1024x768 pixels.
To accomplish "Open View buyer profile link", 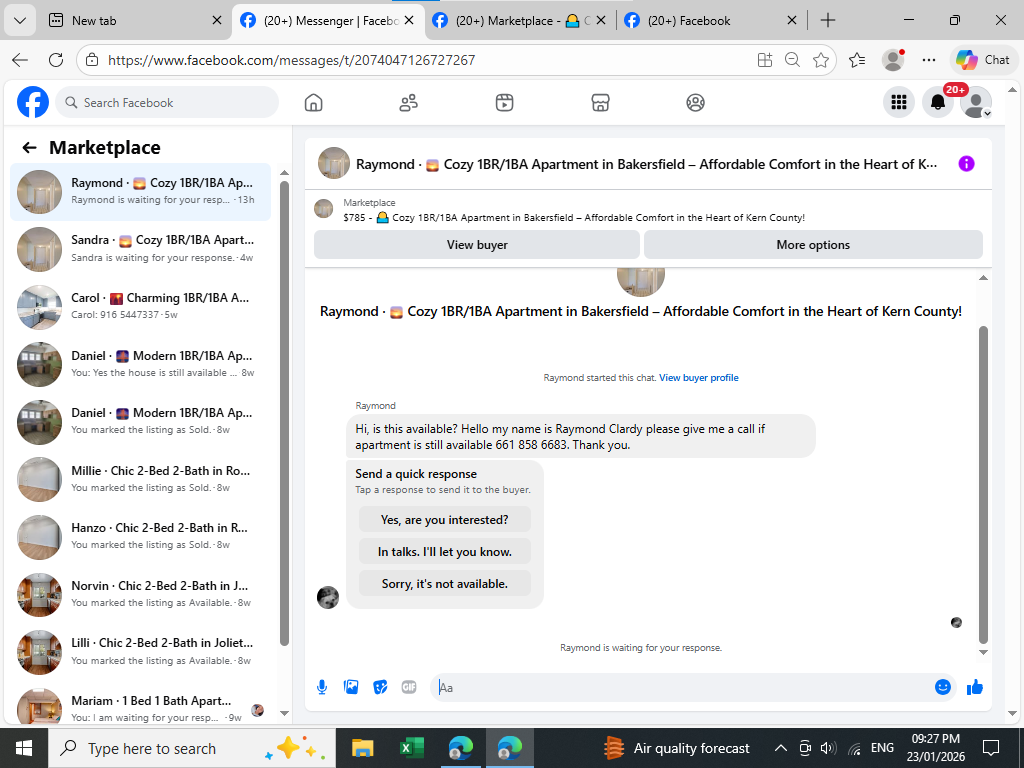I will point(699,377).
